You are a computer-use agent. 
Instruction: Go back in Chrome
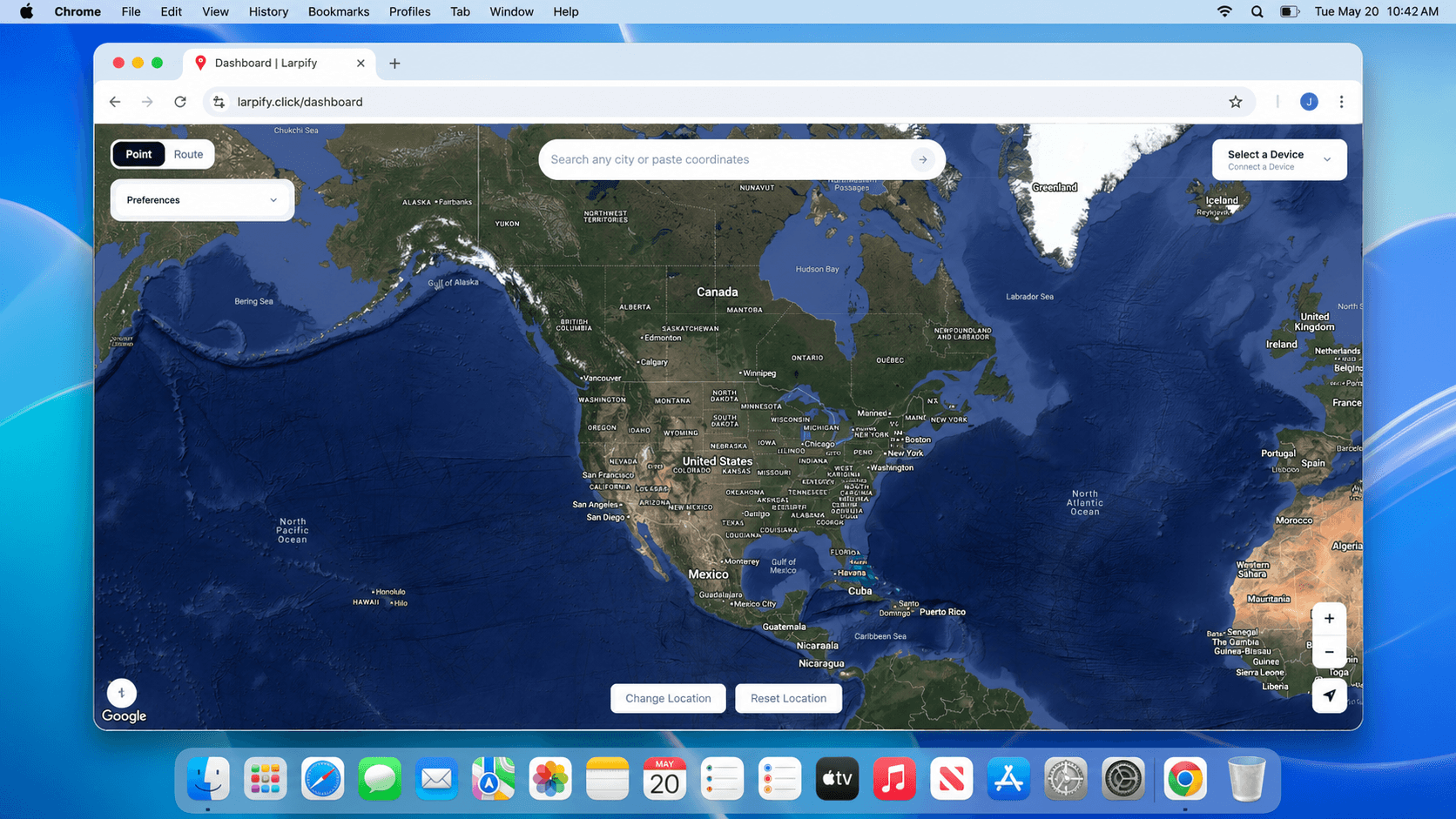pos(115,102)
